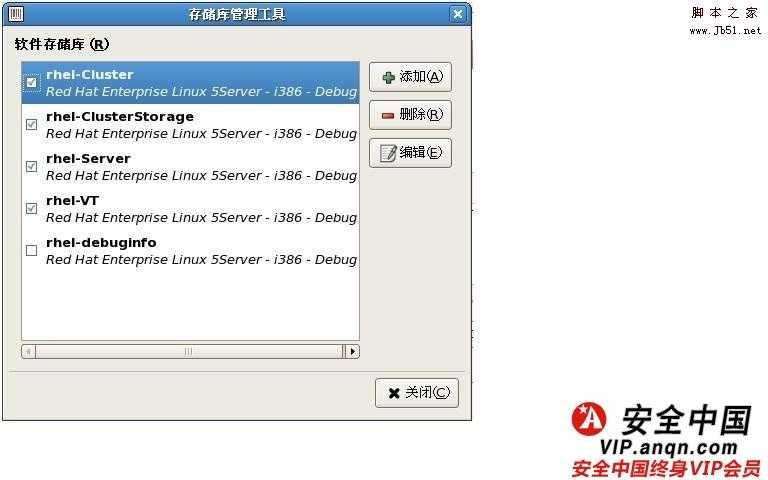The image size is (768, 480).
Task: Select the rhel-VT repository row
Action: pos(191,209)
